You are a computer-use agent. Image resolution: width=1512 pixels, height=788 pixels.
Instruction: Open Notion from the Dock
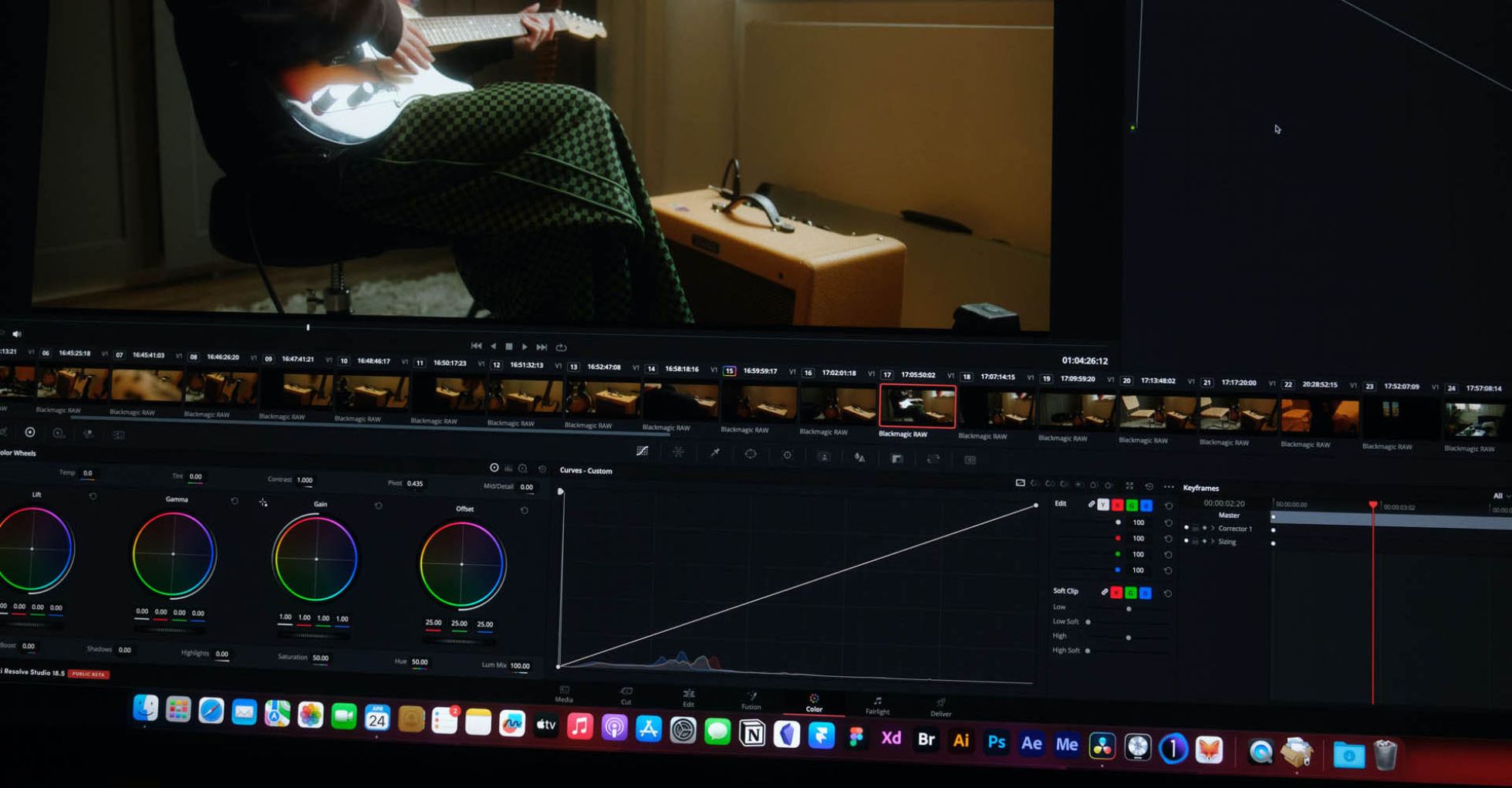[752, 732]
